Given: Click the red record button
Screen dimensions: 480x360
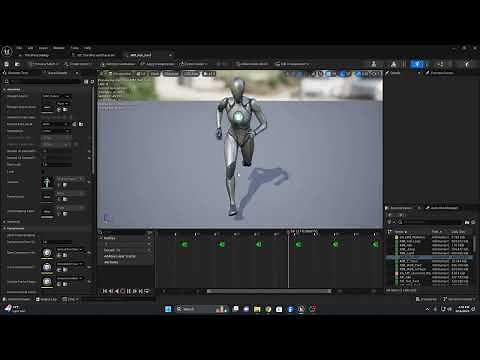Looking at the screenshot, I should (x=123, y=291).
